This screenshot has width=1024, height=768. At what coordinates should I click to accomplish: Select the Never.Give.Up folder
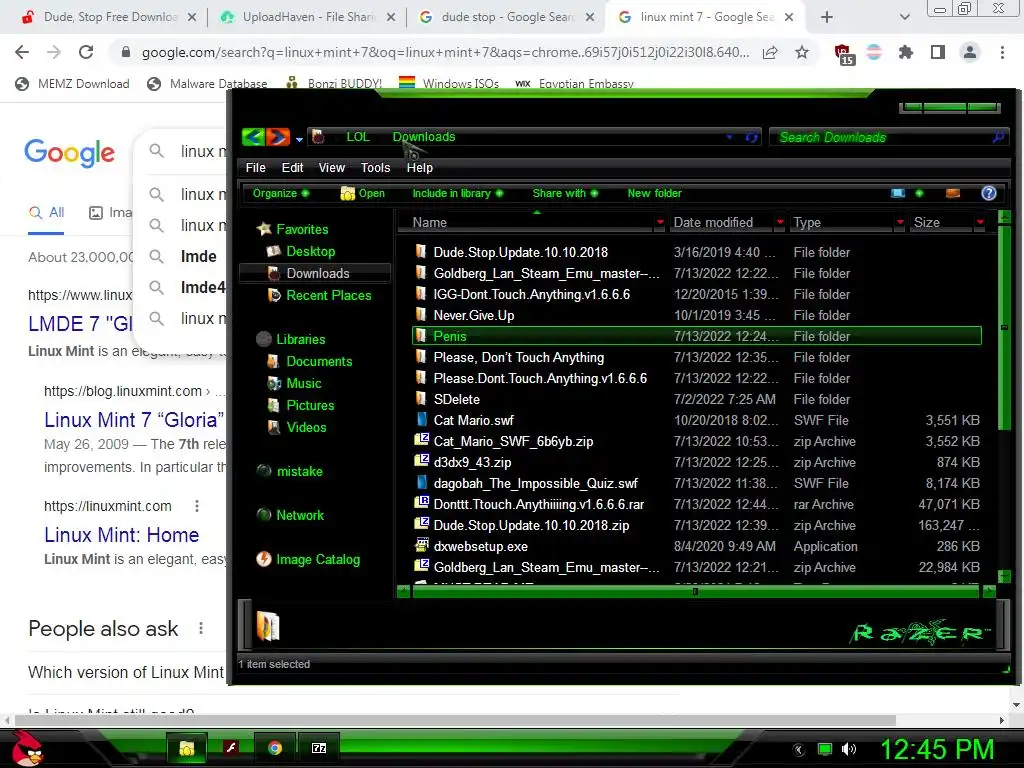click(x=473, y=315)
